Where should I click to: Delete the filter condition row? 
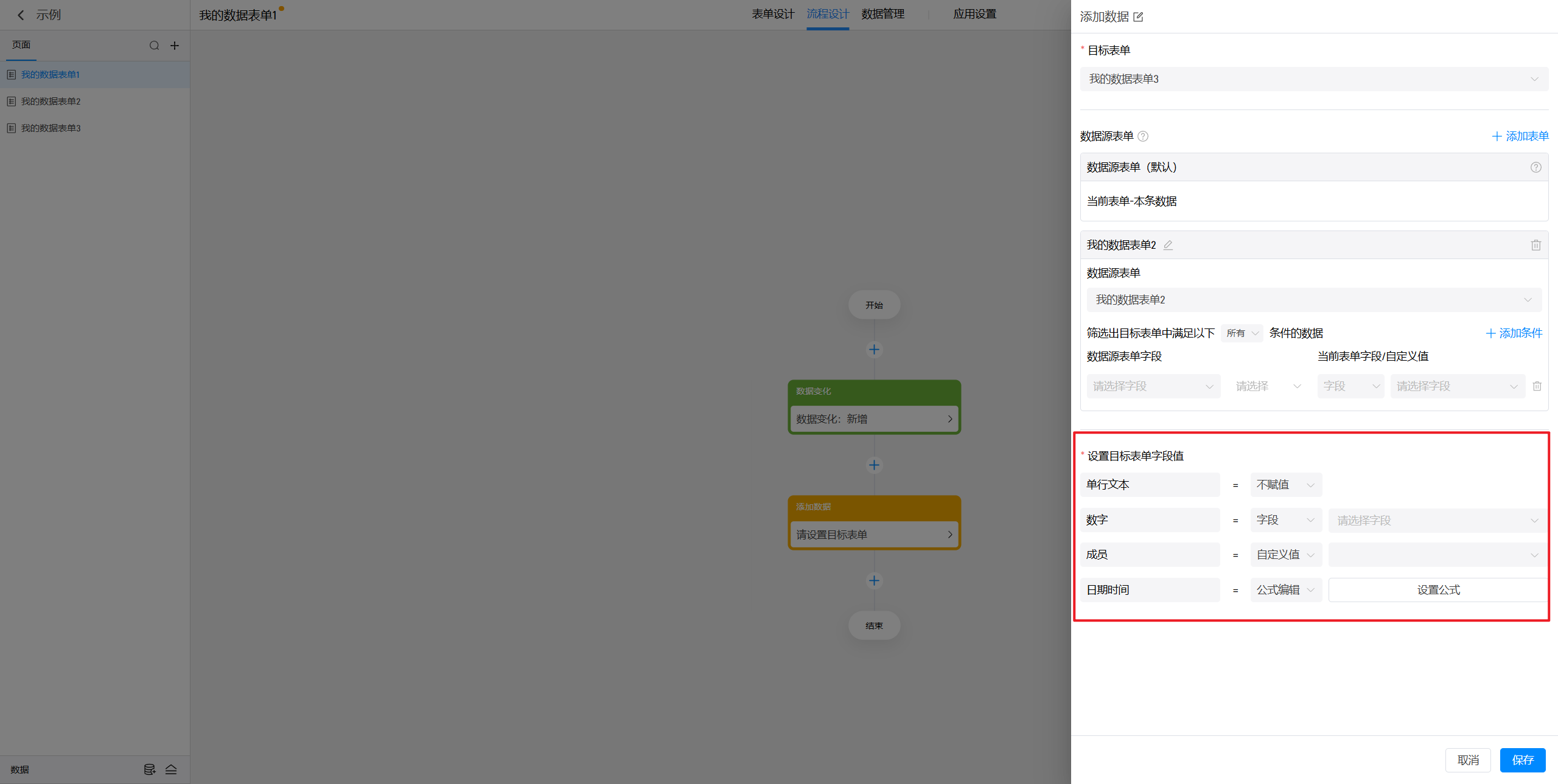click(x=1537, y=386)
